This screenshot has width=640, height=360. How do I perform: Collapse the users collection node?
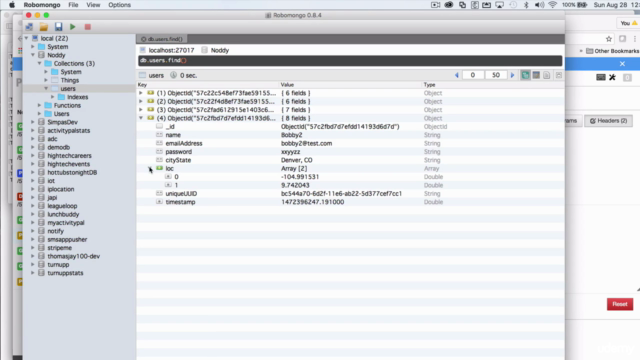pyautogui.click(x=46, y=89)
